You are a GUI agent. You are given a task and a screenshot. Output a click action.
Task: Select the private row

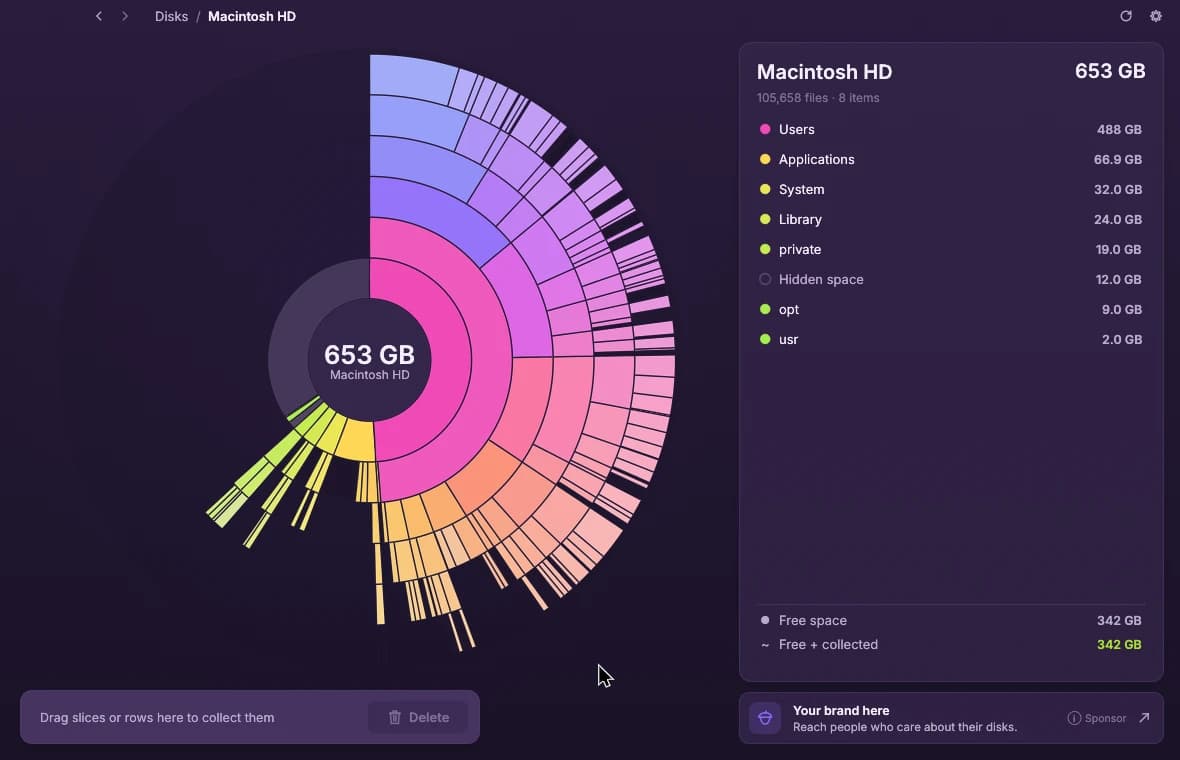[x=950, y=249]
